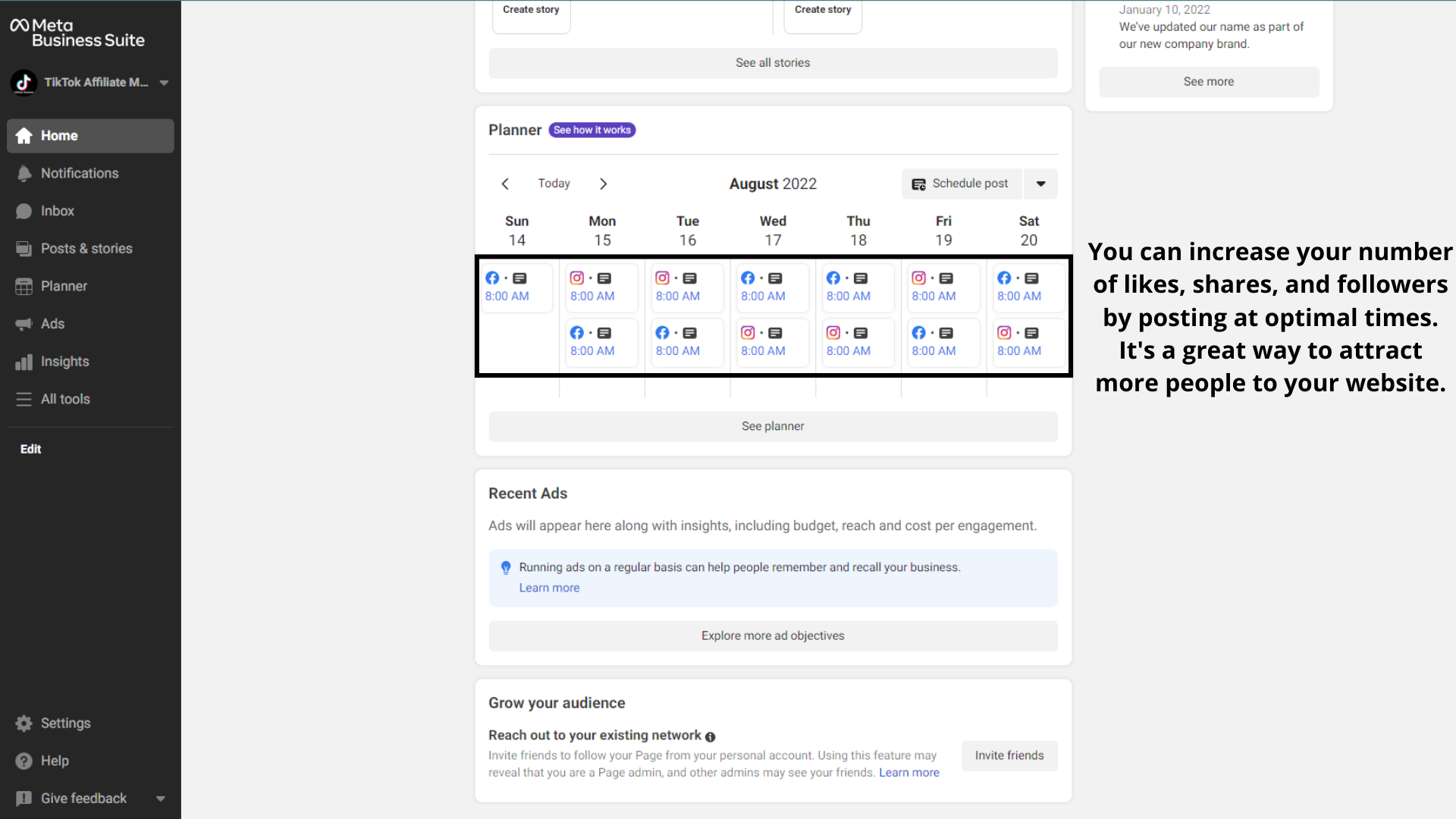Open Sunday 14 Facebook post at 8:00 AM
The height and width of the screenshot is (819, 1456).
coord(516,287)
